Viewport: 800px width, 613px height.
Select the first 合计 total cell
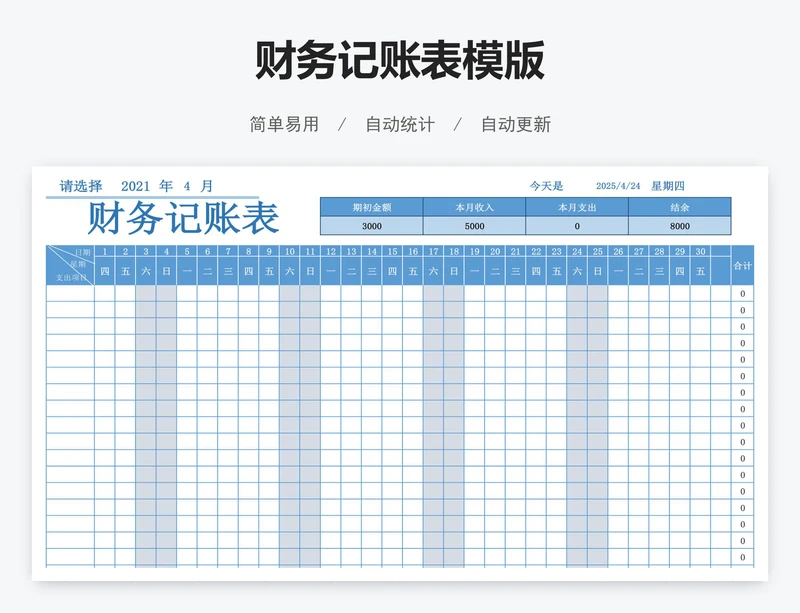742,294
